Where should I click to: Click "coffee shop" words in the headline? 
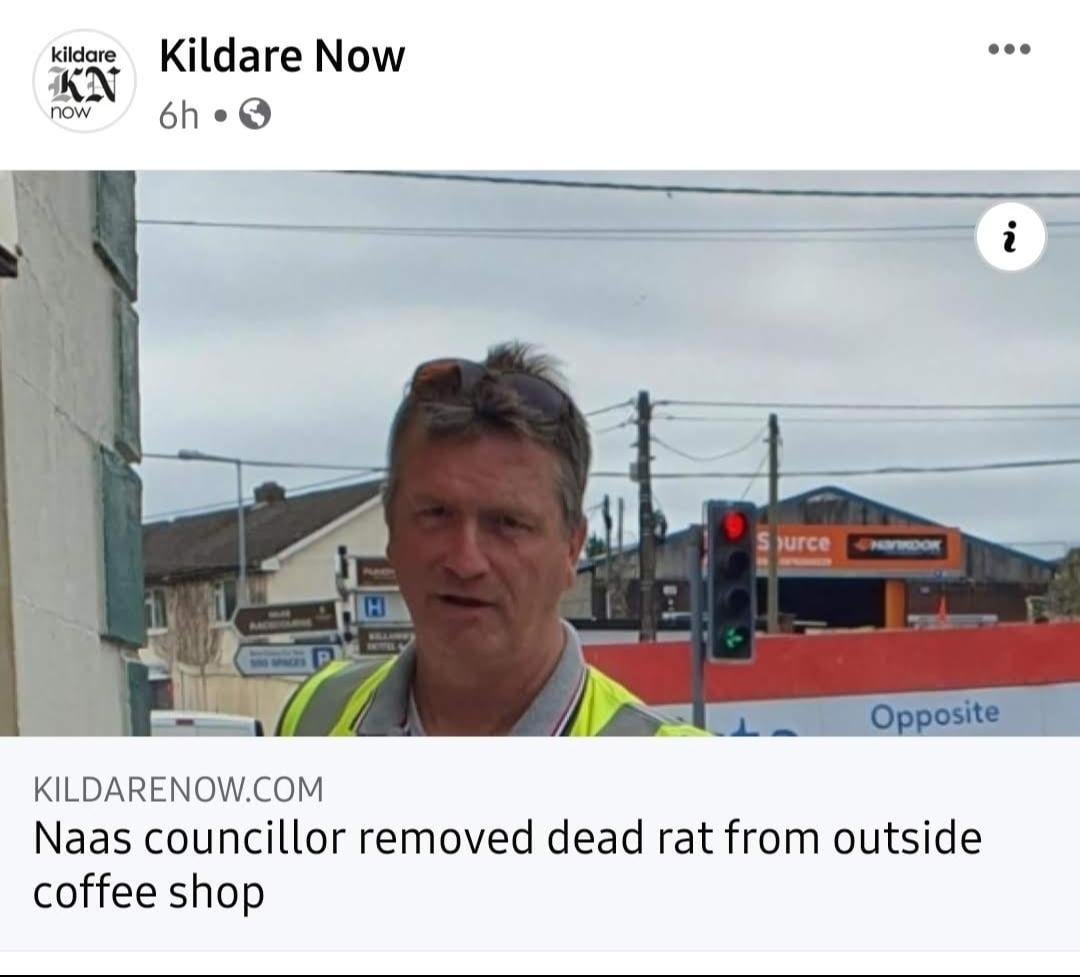(149, 892)
